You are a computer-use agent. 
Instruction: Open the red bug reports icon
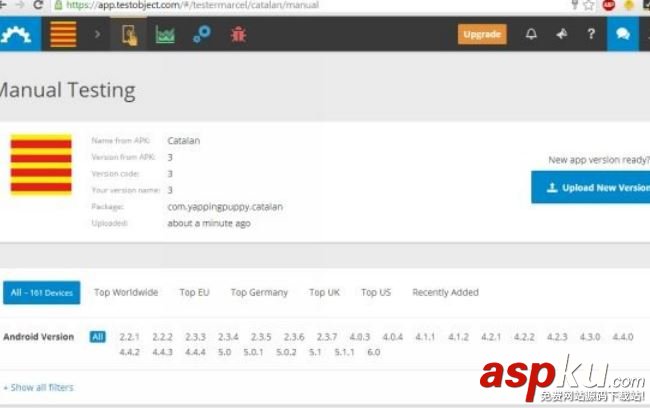[238, 34]
